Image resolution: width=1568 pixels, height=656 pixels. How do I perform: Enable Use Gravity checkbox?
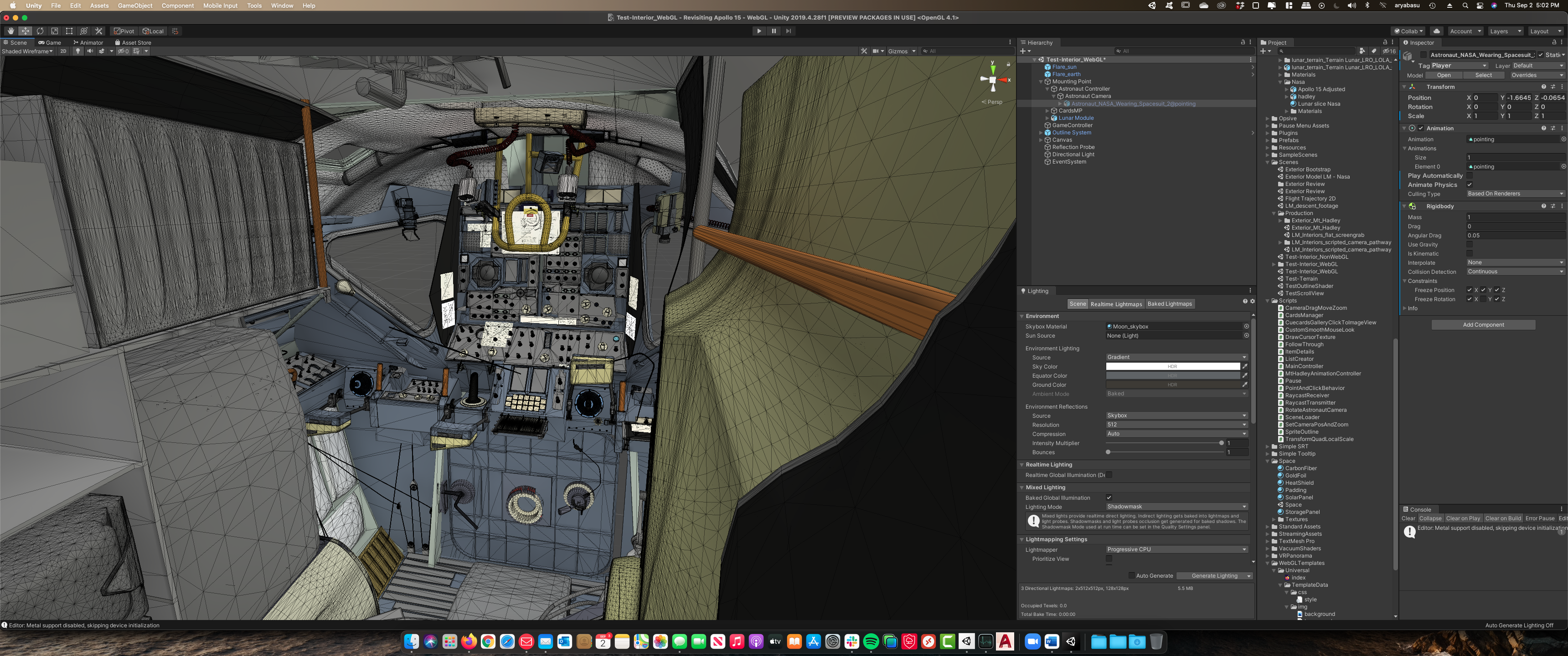coord(1470,245)
